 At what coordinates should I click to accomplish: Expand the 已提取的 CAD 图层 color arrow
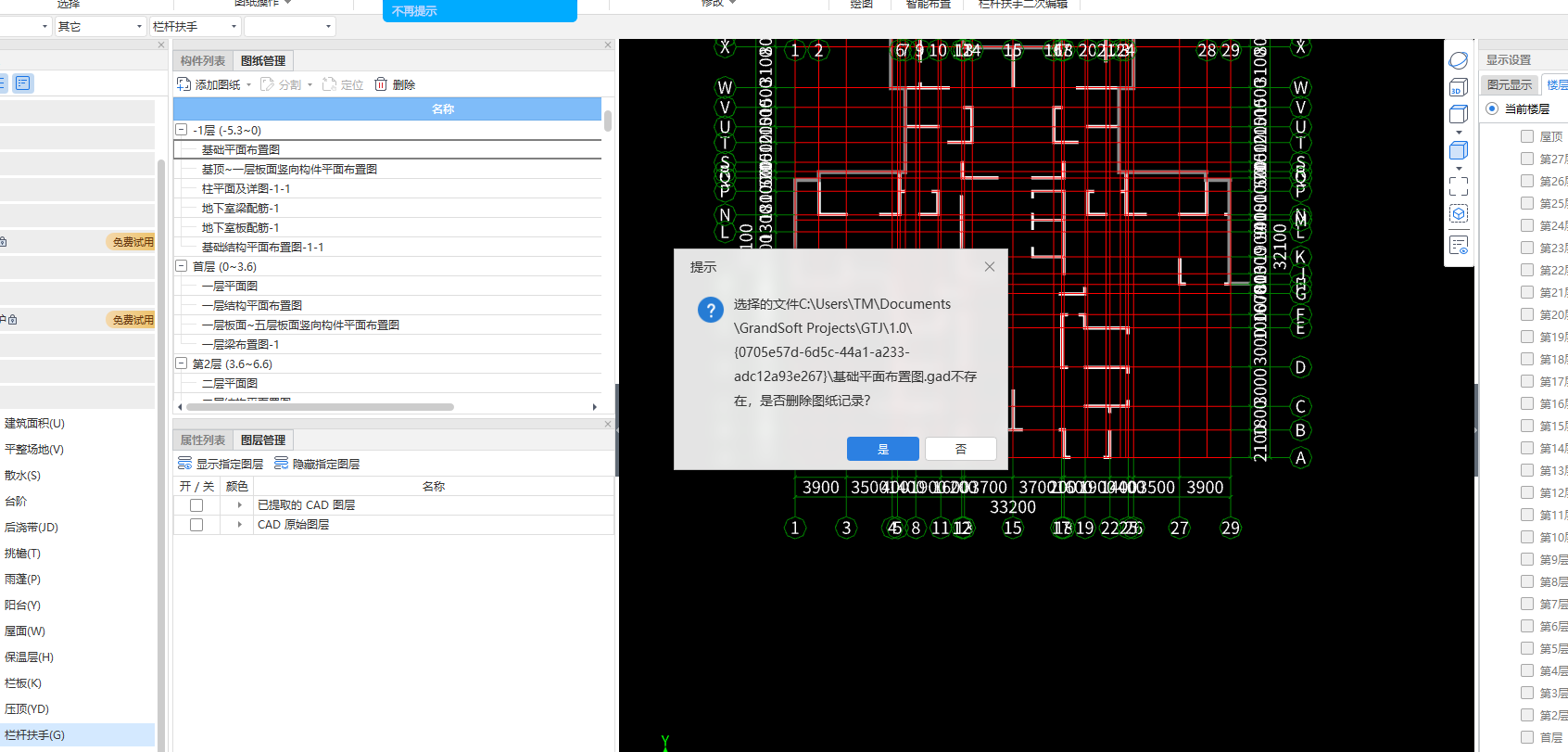(x=239, y=505)
